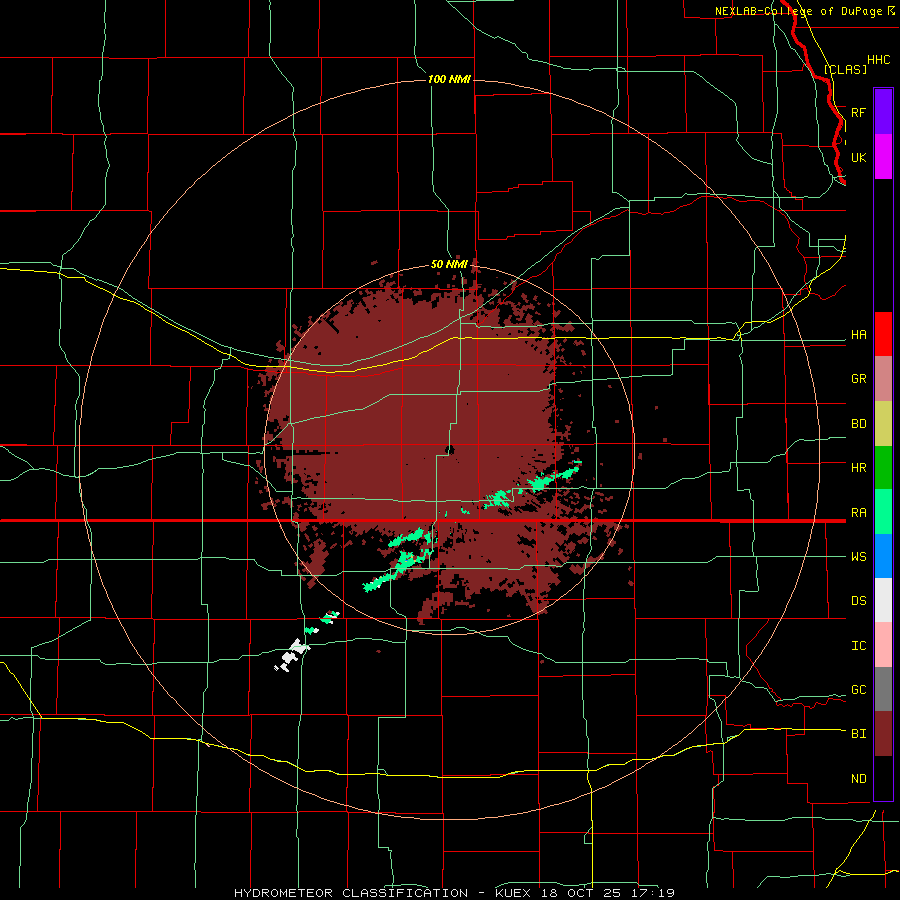Click the ND legend label
Image resolution: width=900 pixels, height=900 pixels.
pyautogui.click(x=858, y=778)
